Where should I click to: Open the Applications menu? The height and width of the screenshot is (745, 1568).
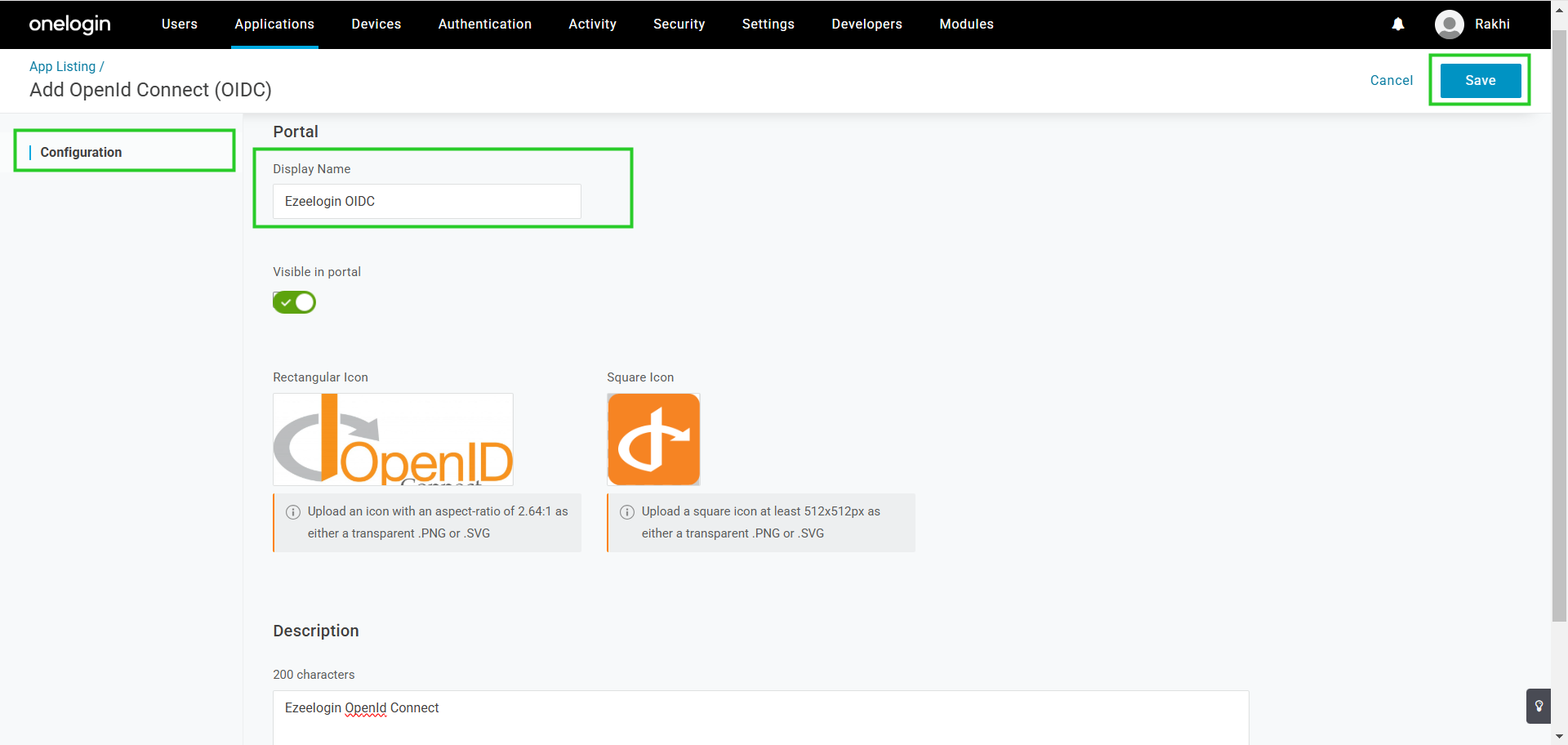pos(274,25)
